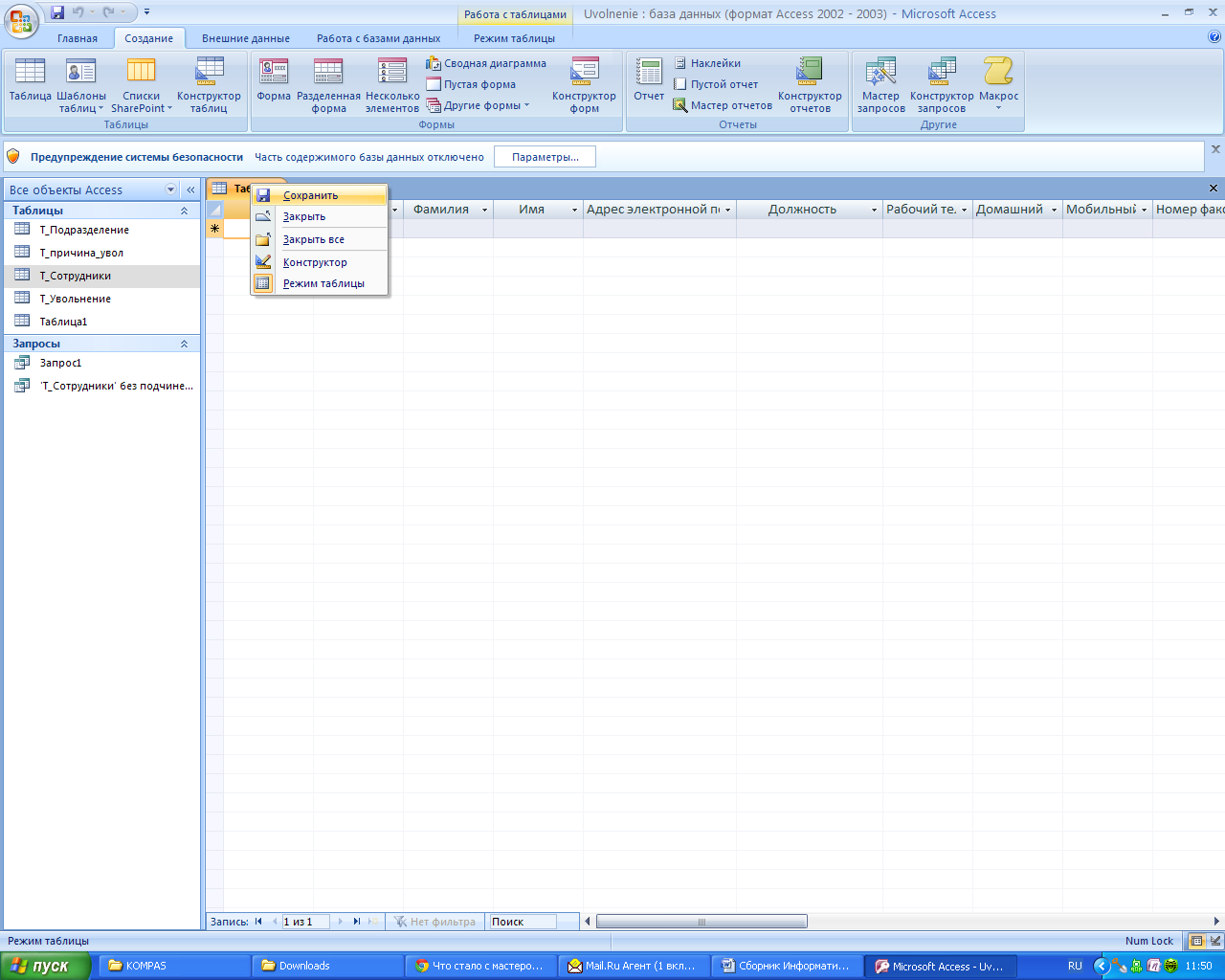Click record number field 1 из 1
This screenshot has height=980, width=1225.
(305, 922)
